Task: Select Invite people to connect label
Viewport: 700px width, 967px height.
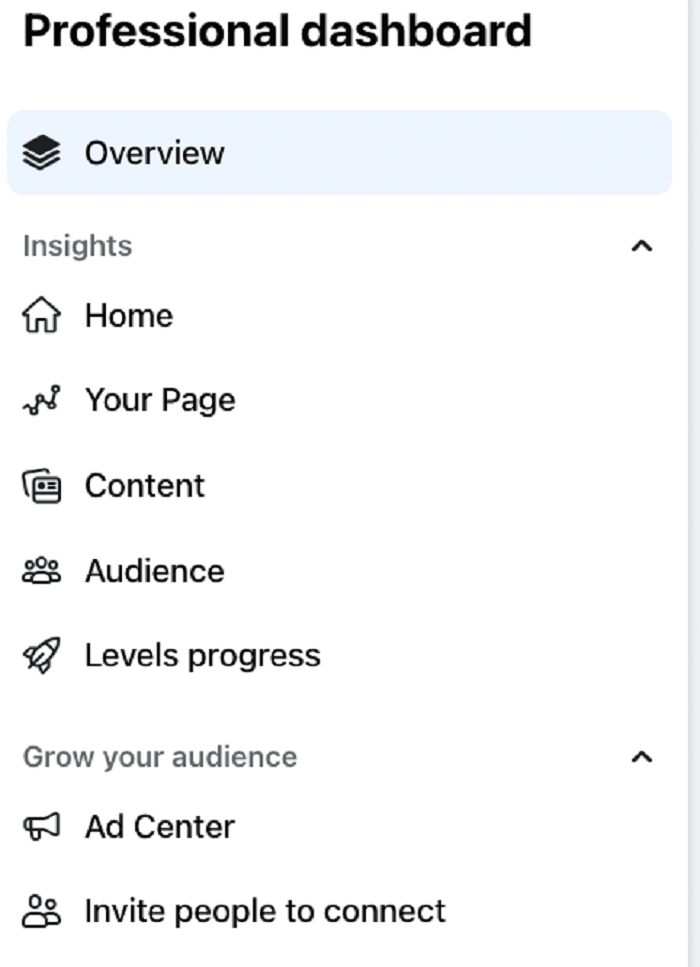Action: pos(265,911)
